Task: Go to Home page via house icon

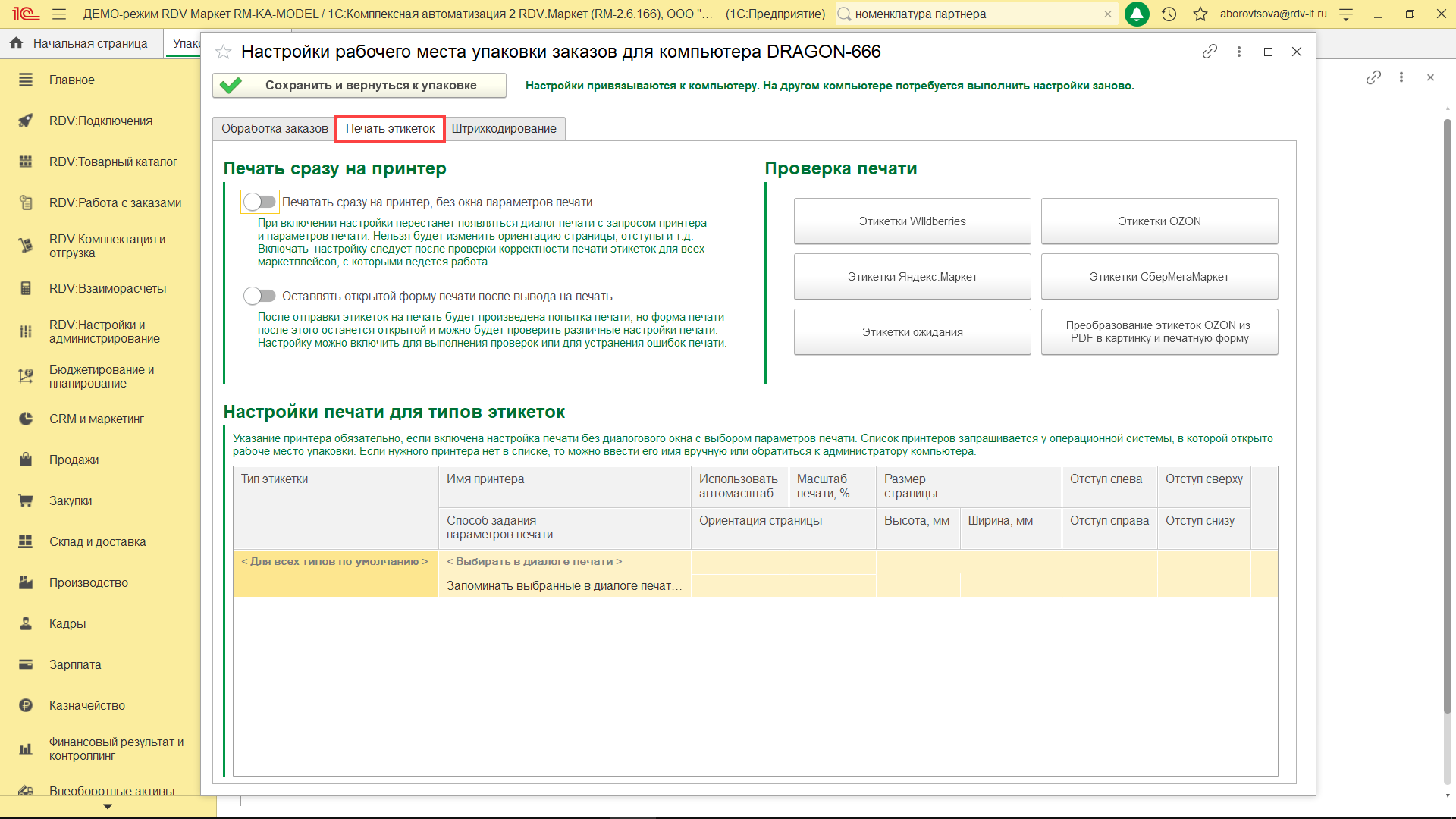Action: (x=16, y=43)
